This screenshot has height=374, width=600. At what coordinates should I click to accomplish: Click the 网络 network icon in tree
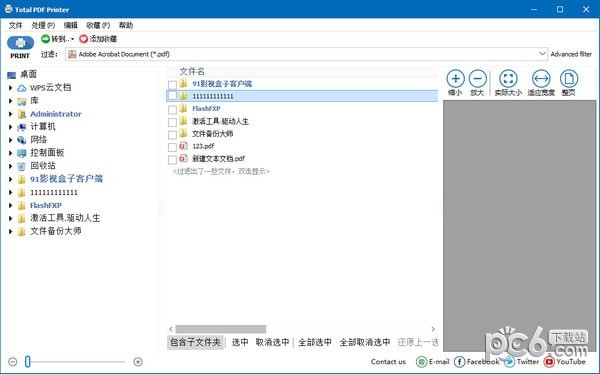(x=22, y=140)
